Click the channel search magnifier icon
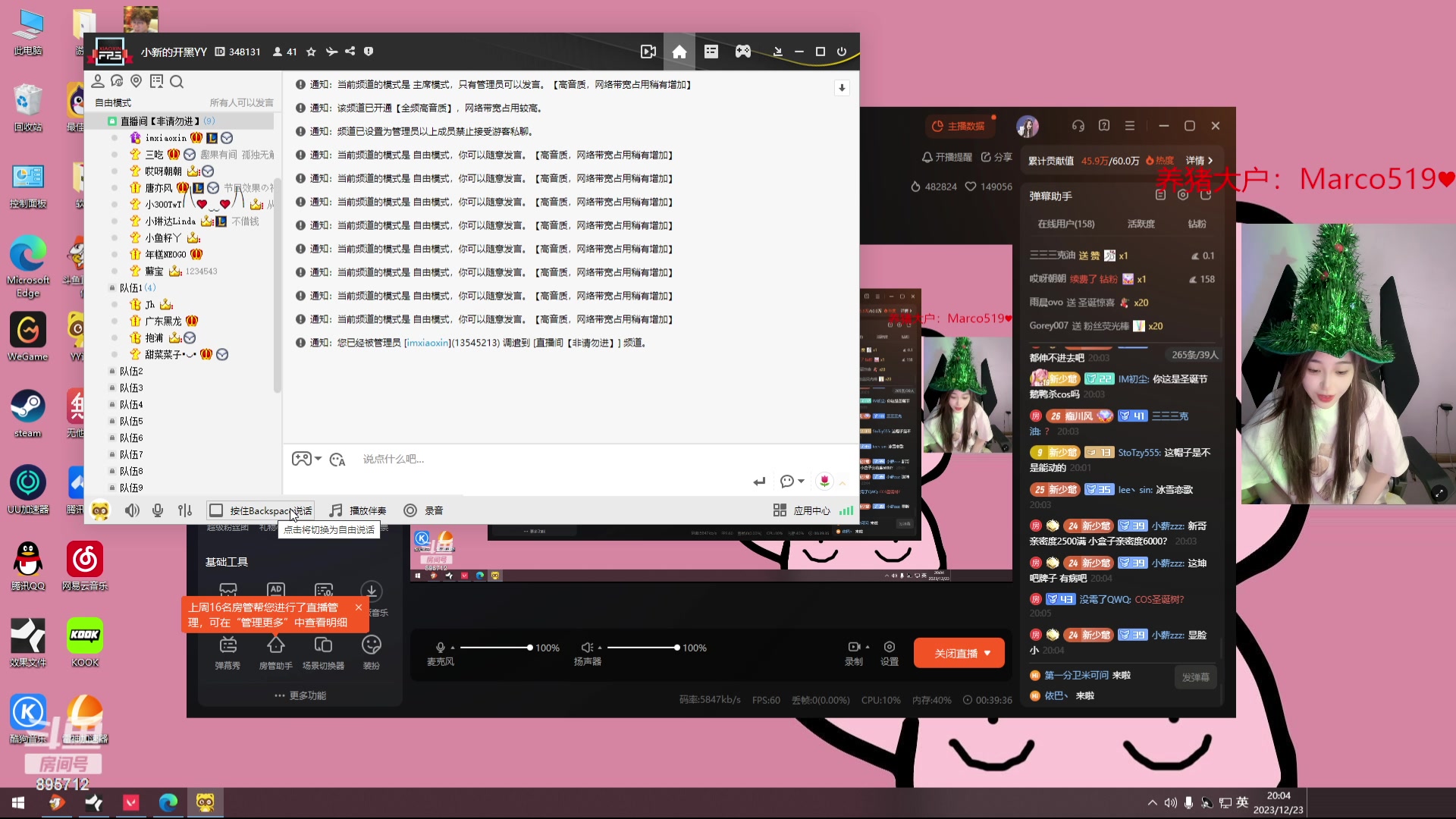 click(177, 82)
